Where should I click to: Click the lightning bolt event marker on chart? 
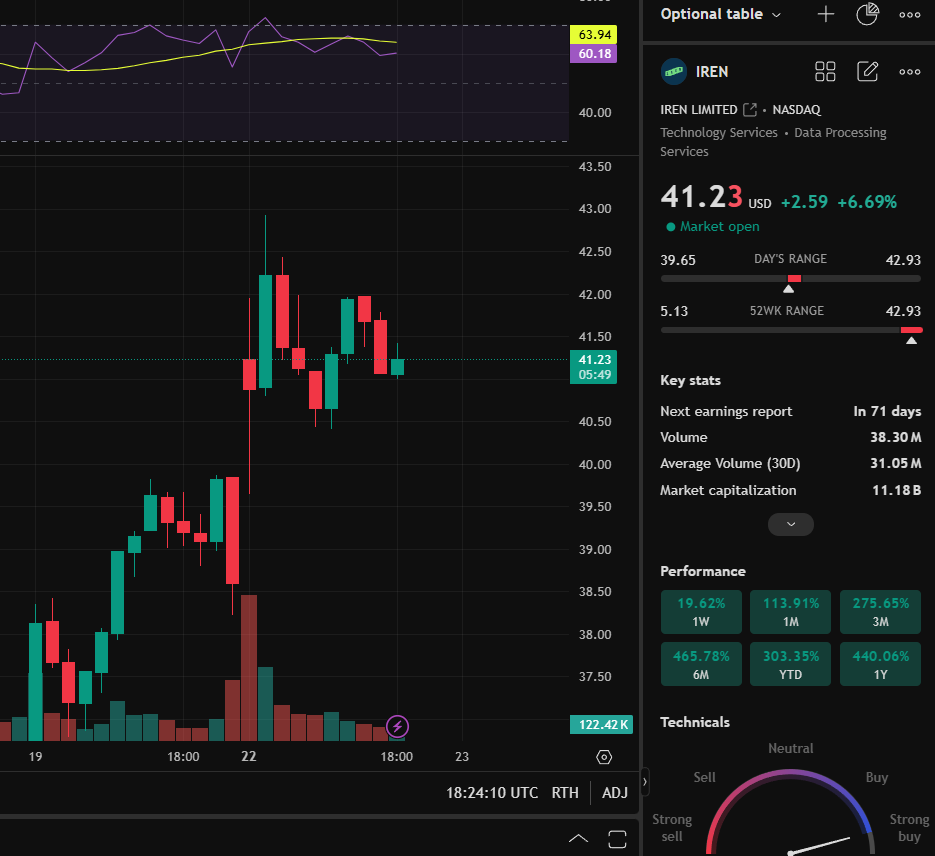[x=397, y=727]
